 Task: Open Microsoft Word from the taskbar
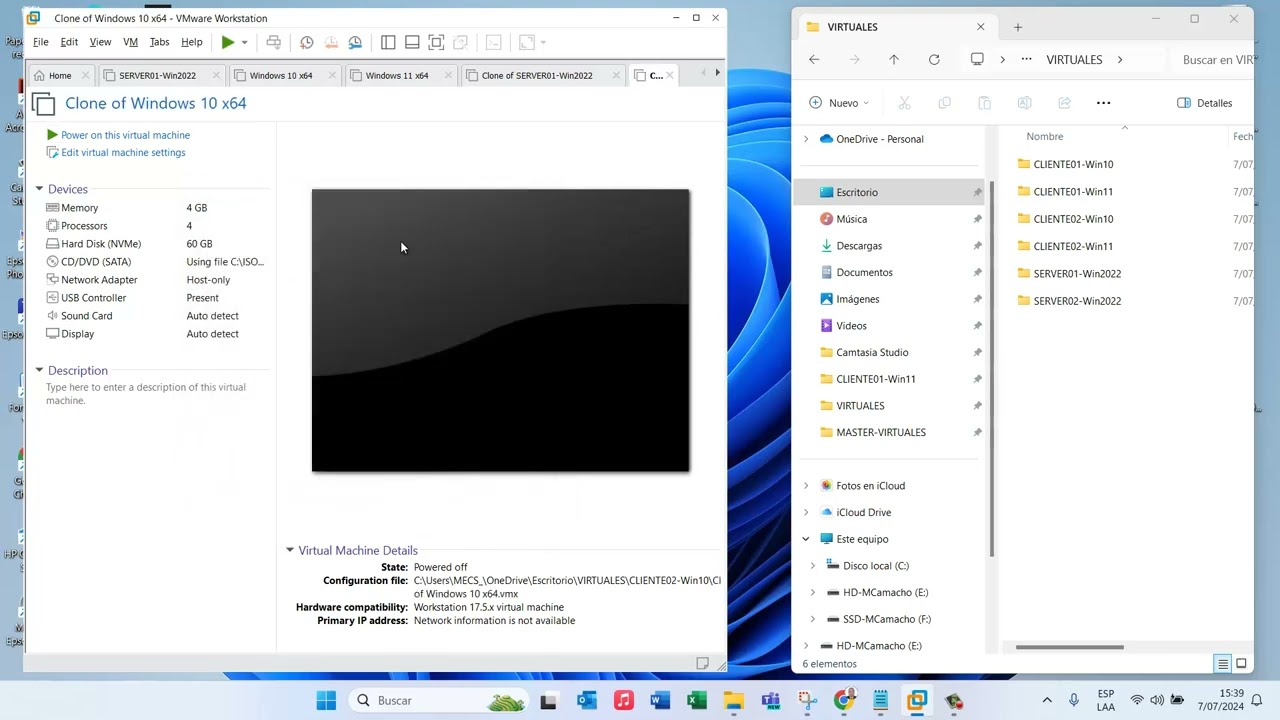660,700
